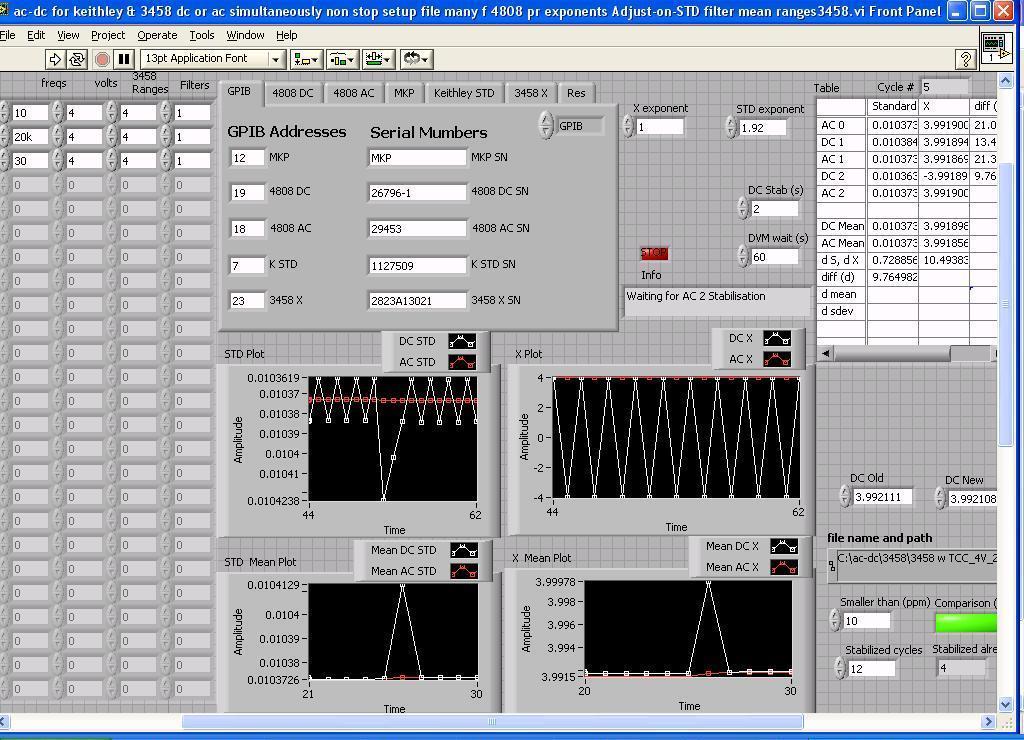Click the freqs field showing 20k
The image size is (1024, 740).
click(x=30, y=137)
